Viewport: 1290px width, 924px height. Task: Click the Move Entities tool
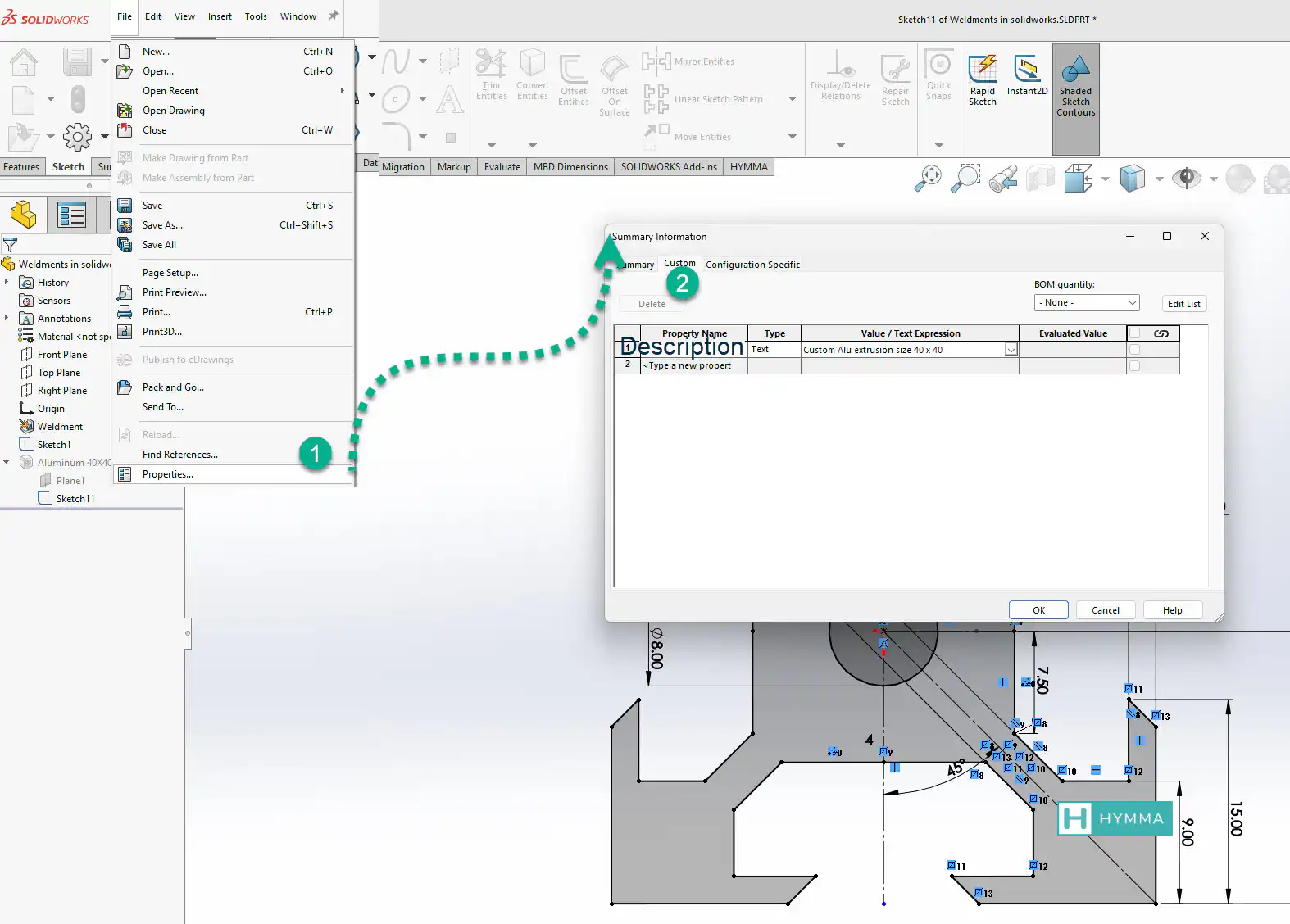tap(688, 137)
